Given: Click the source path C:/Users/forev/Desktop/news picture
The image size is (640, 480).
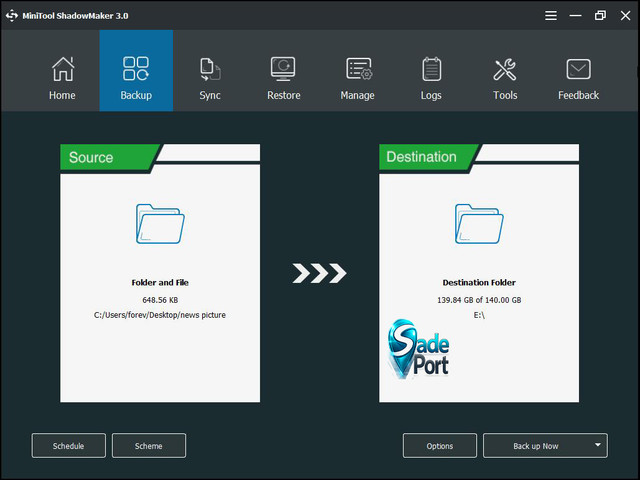Looking at the screenshot, I should 160,315.
